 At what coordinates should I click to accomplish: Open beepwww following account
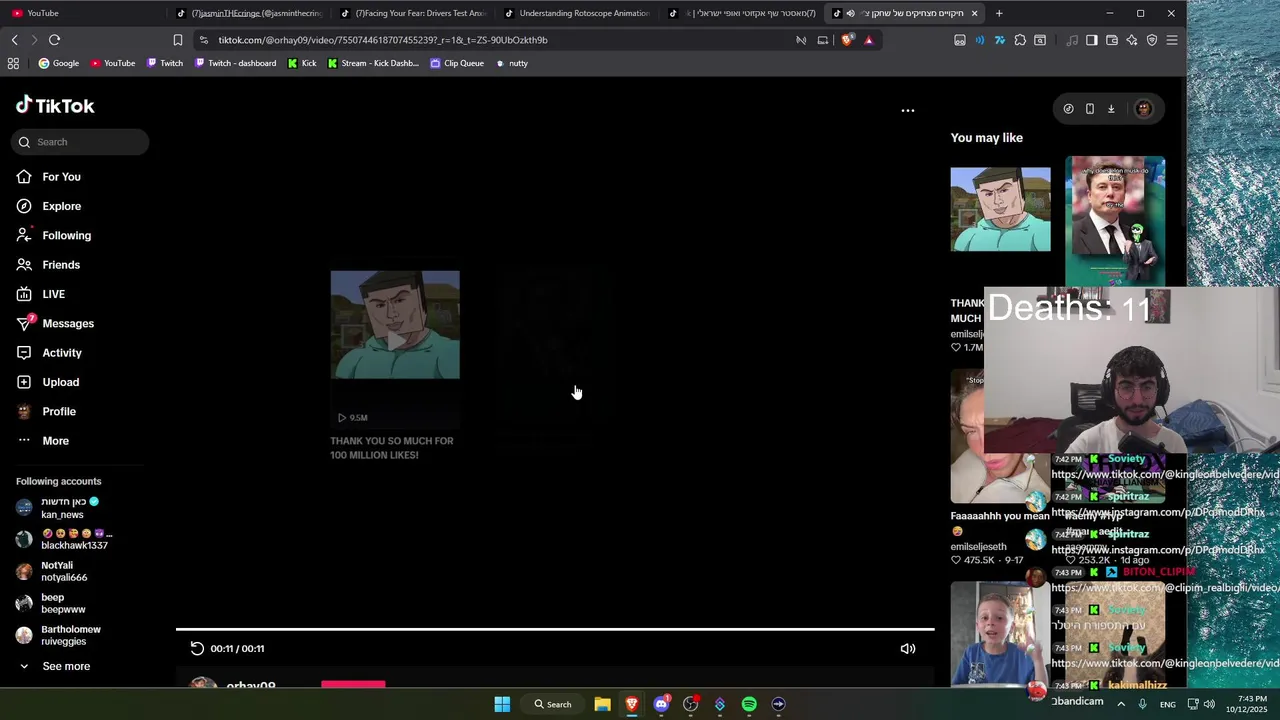pos(50,603)
